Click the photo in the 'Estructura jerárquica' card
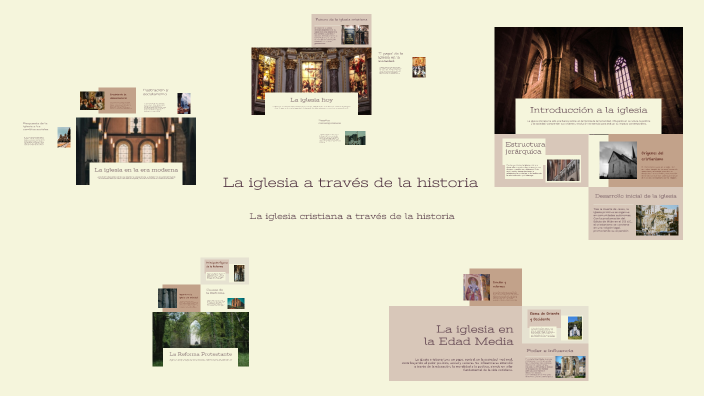 [x=563, y=170]
